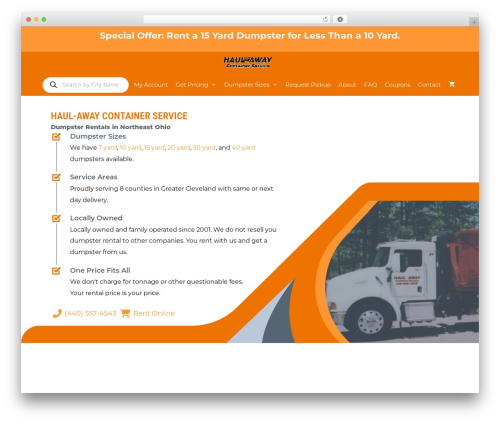Open the shopping cart icon in navigation
Viewport: 500px width, 423px height.
[x=452, y=84]
